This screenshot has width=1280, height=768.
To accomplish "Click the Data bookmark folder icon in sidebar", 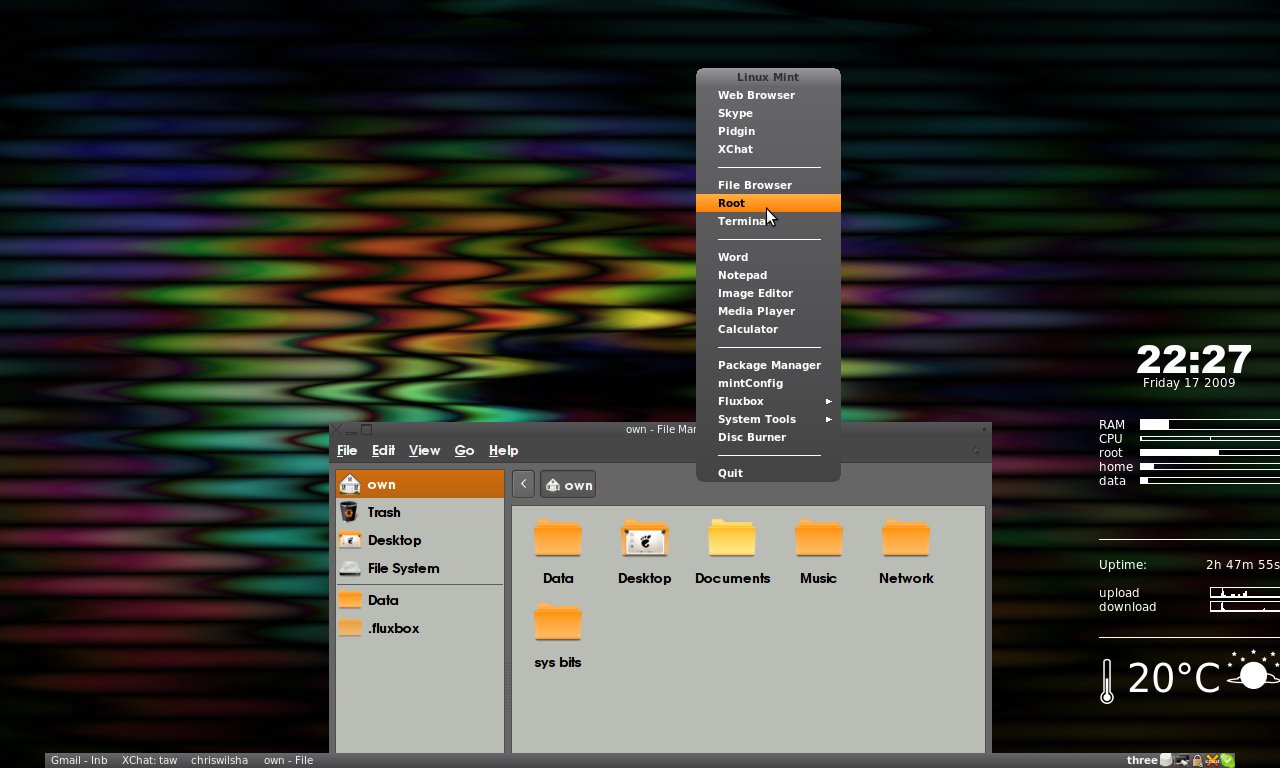I will point(350,600).
